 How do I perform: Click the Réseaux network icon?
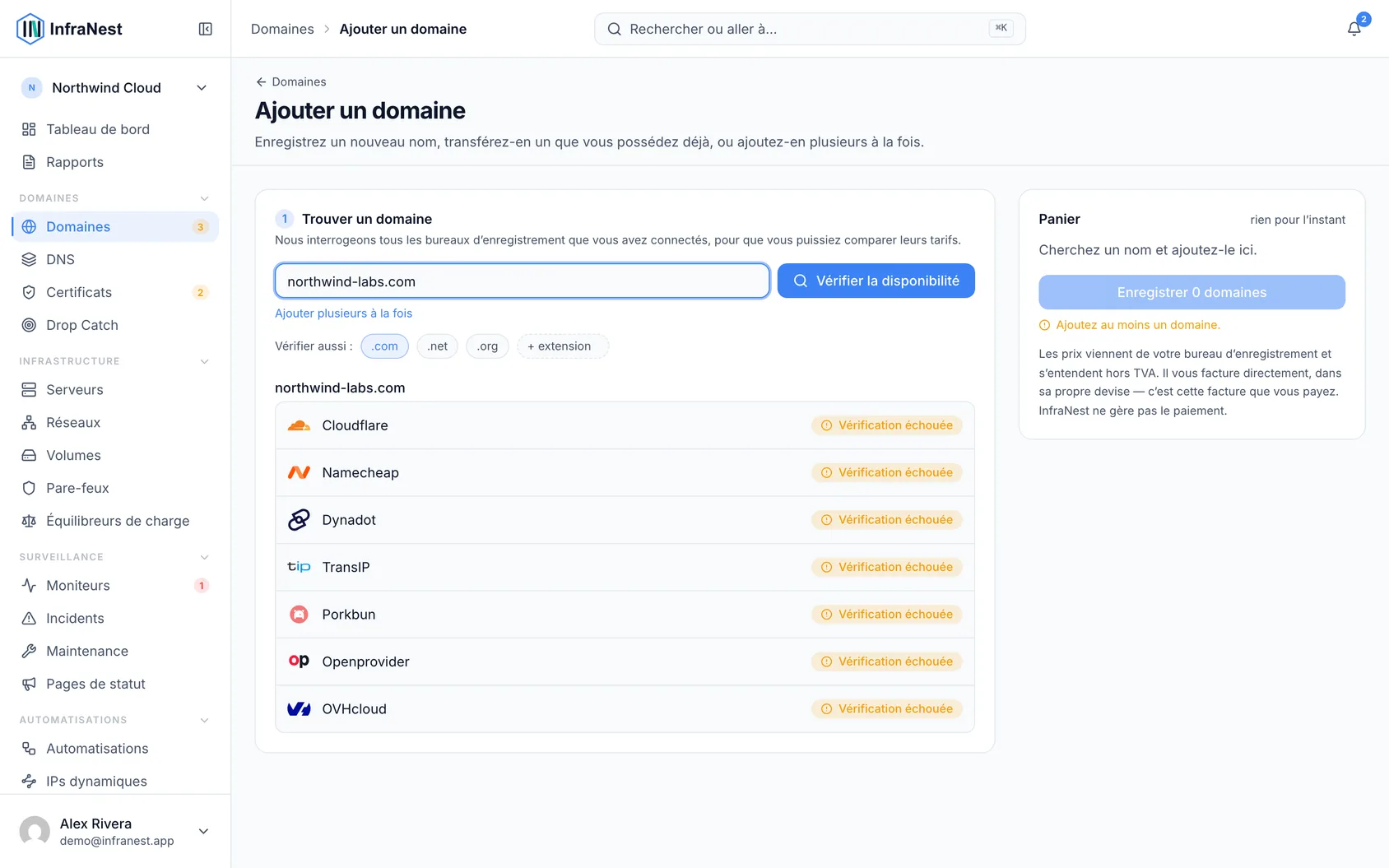[x=29, y=422]
